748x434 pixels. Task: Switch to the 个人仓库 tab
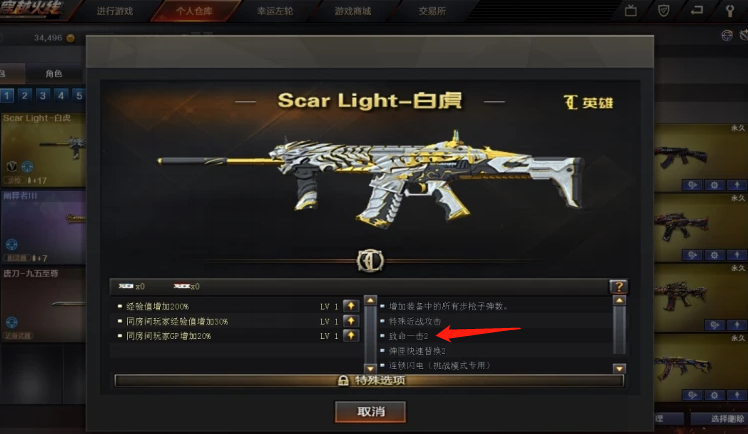[194, 11]
